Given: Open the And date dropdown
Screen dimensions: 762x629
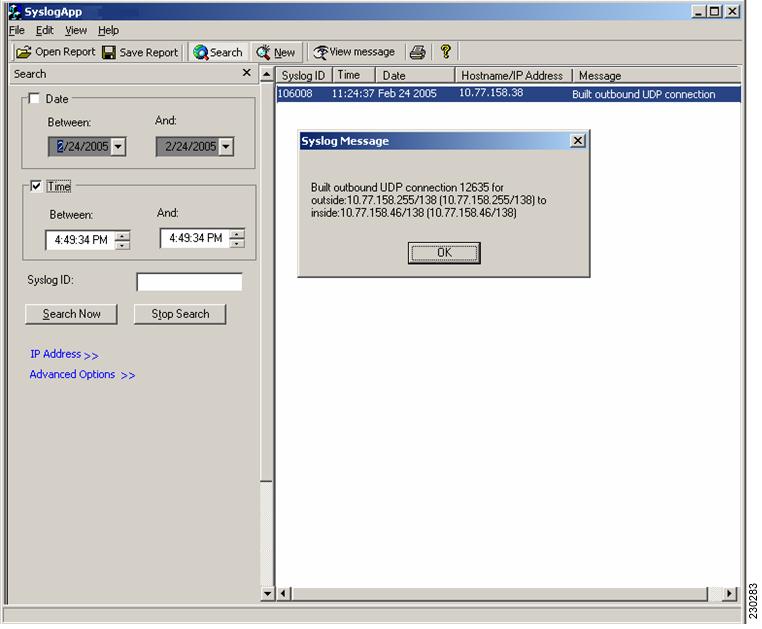Looking at the screenshot, I should click(226, 146).
